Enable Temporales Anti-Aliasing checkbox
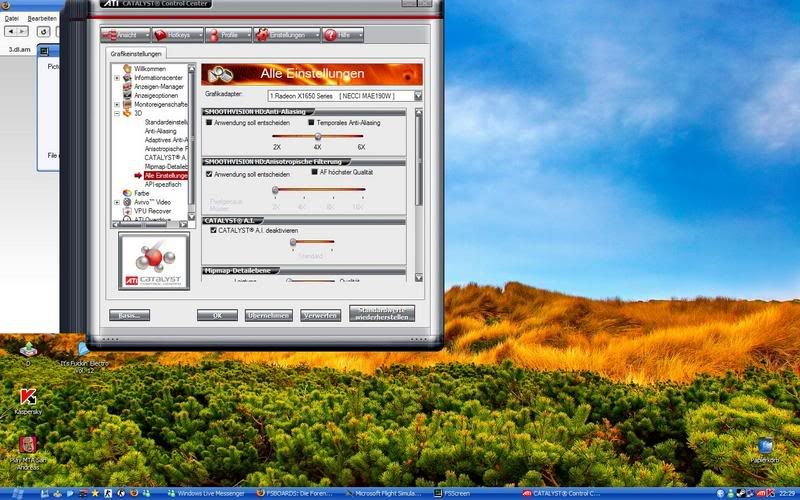The width and height of the screenshot is (800, 500). point(310,122)
